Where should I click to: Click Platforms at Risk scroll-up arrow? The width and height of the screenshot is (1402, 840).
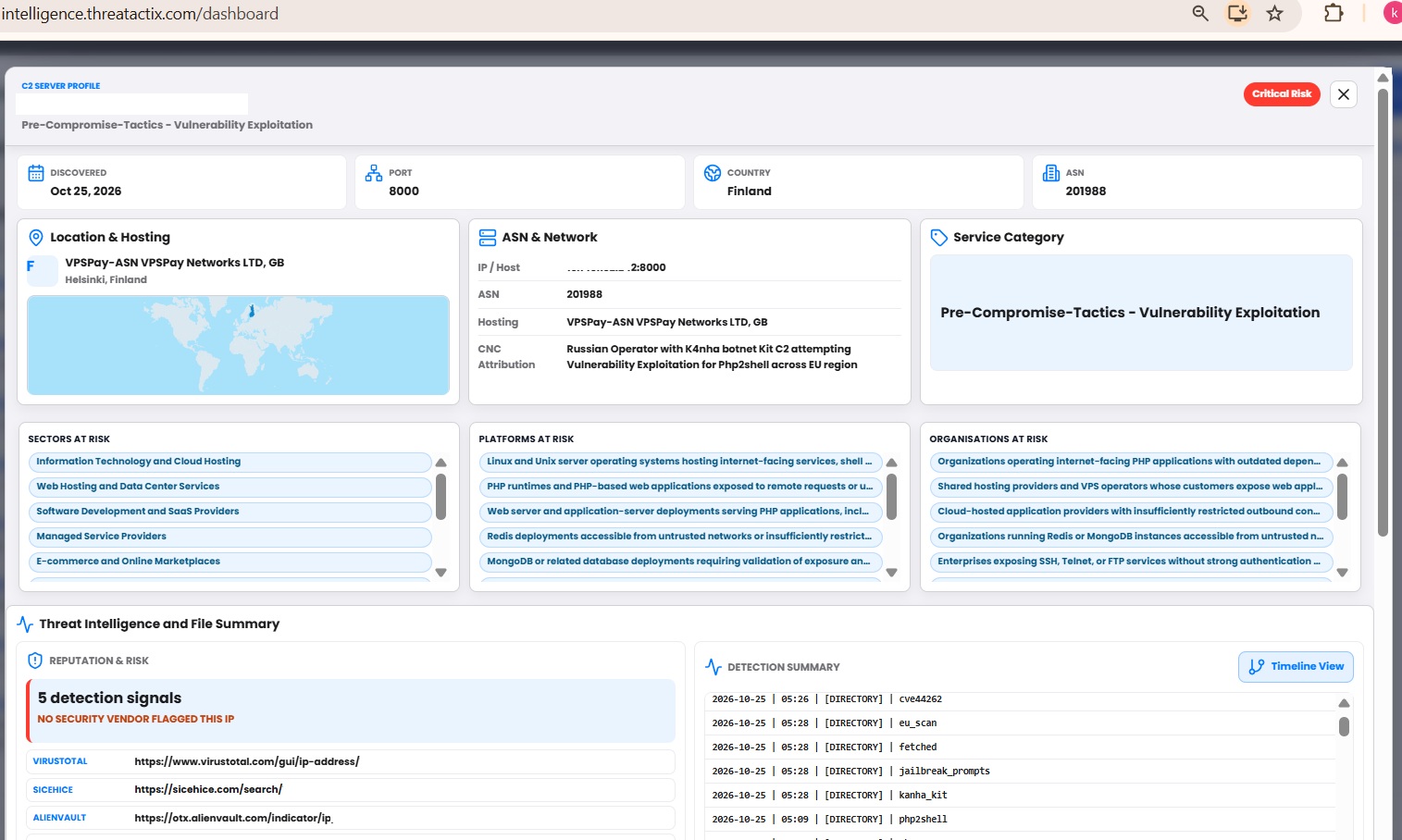[892, 463]
